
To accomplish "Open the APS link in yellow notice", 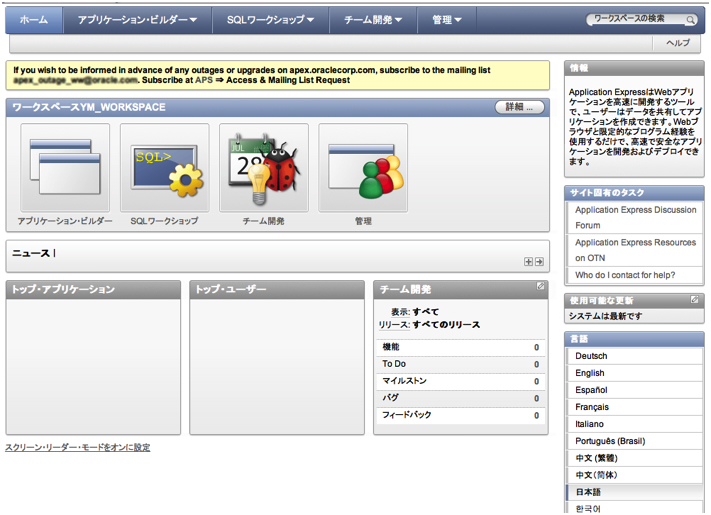I will click(x=204, y=80).
